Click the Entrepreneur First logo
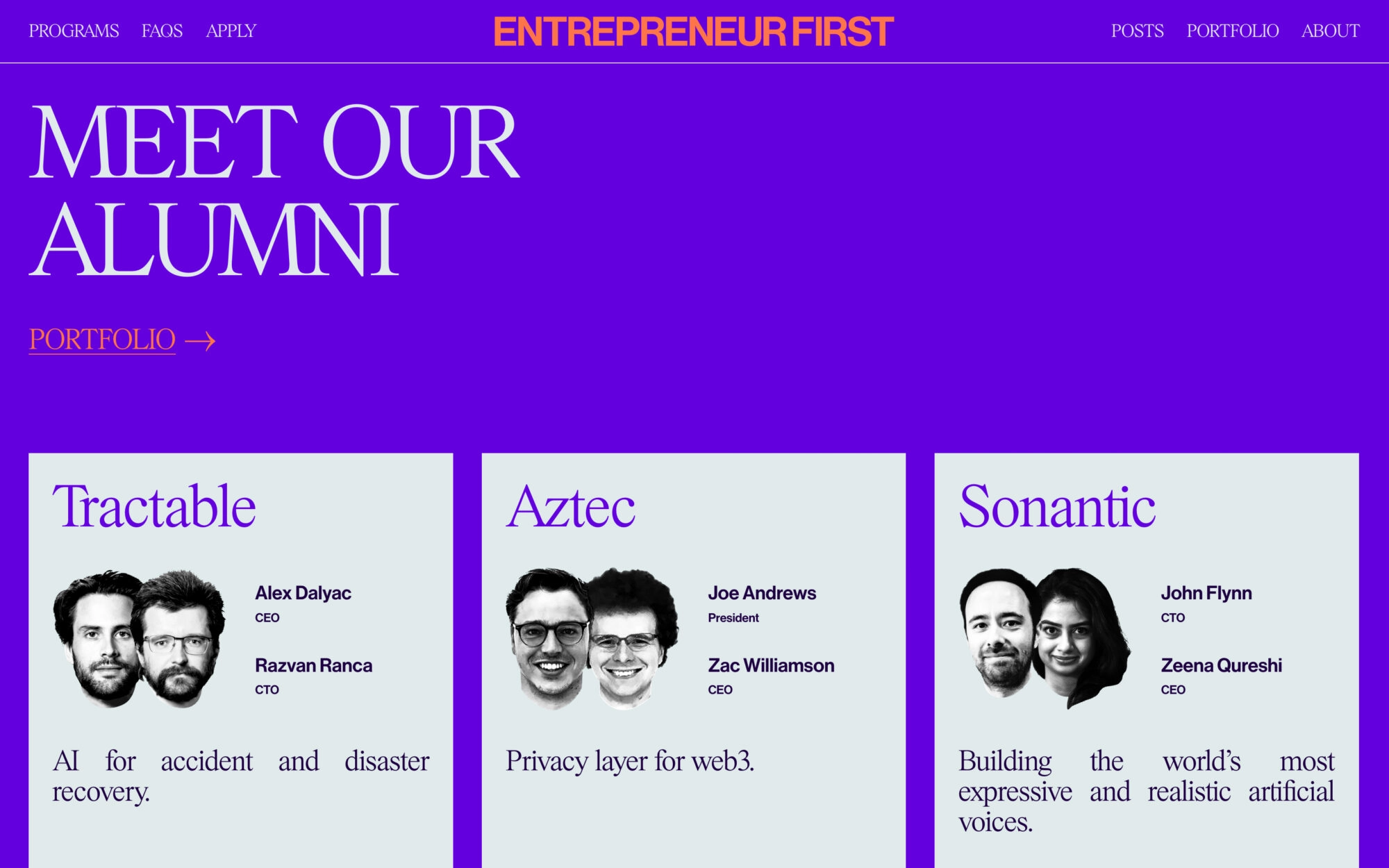Viewport: 1389px width, 868px height. pyautogui.click(x=693, y=32)
